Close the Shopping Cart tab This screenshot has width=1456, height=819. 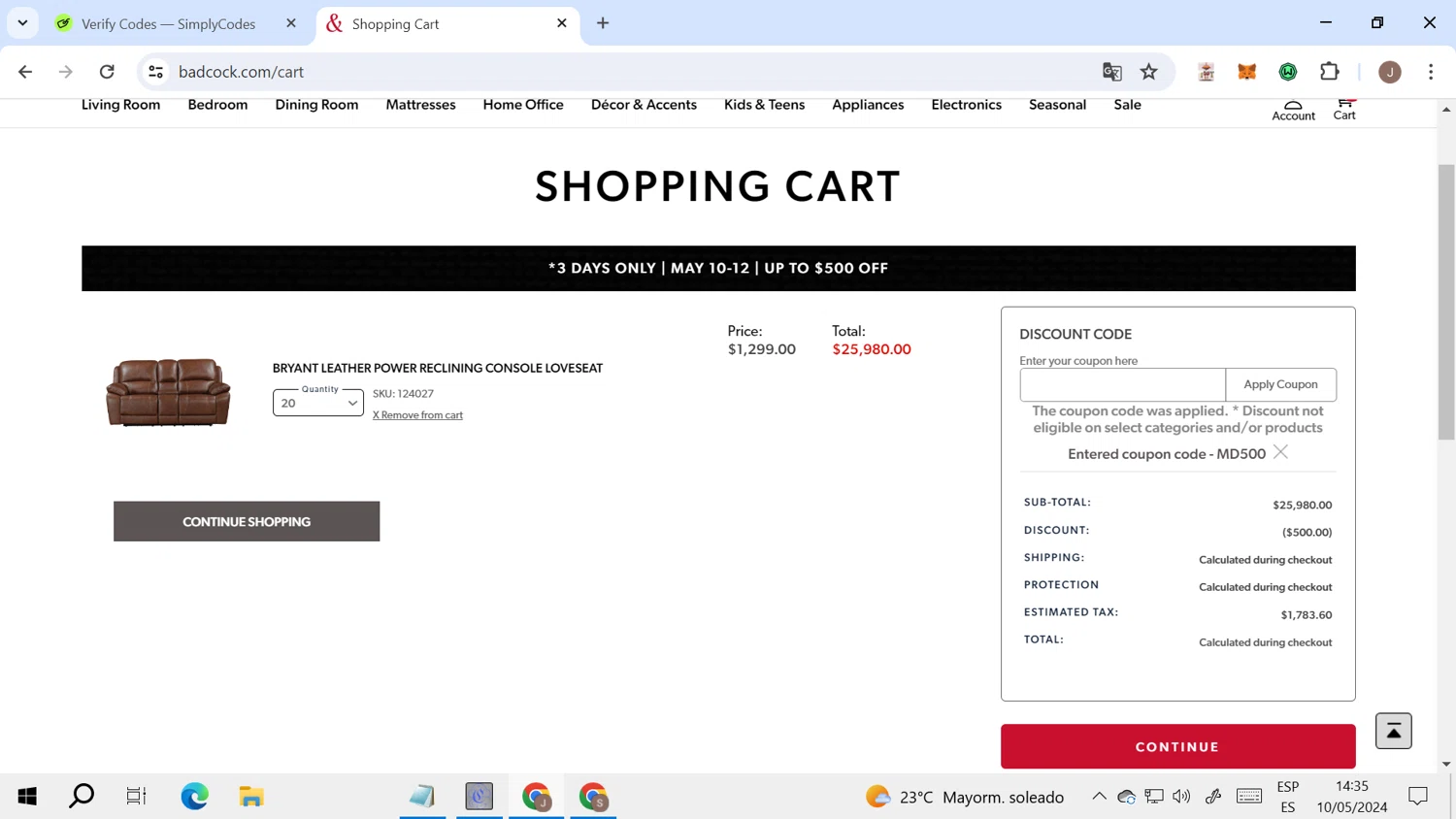562,23
